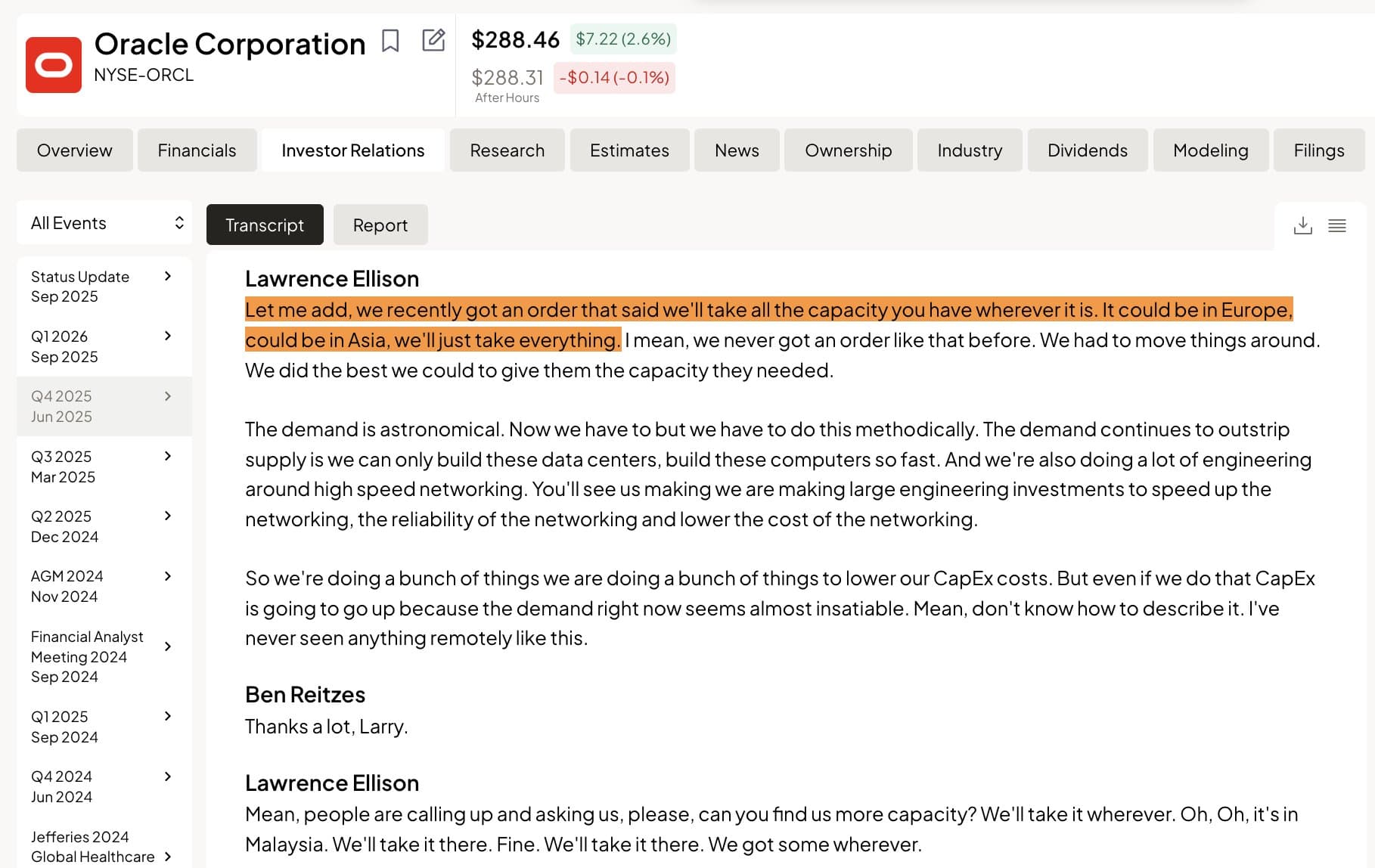Expand the Q3 2025 Mar 2025 chevron
Viewport: 1375px width, 868px height.
point(168,457)
